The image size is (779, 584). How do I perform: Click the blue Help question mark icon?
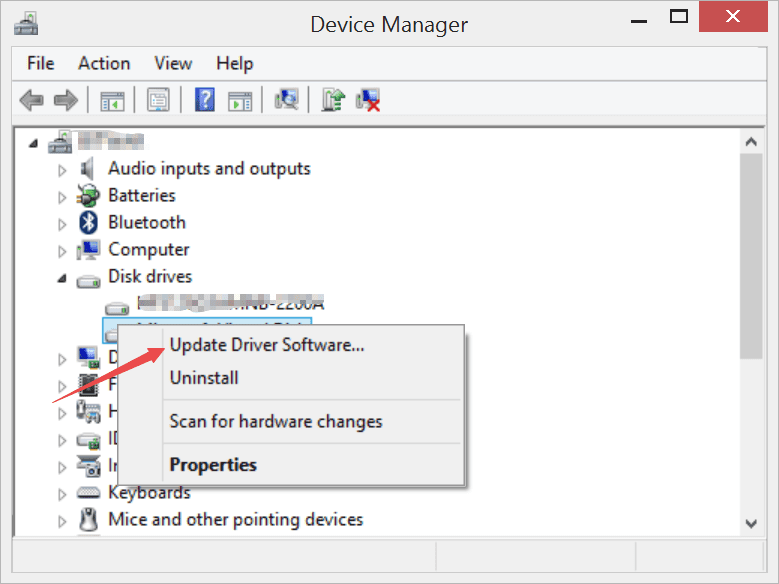tap(205, 100)
